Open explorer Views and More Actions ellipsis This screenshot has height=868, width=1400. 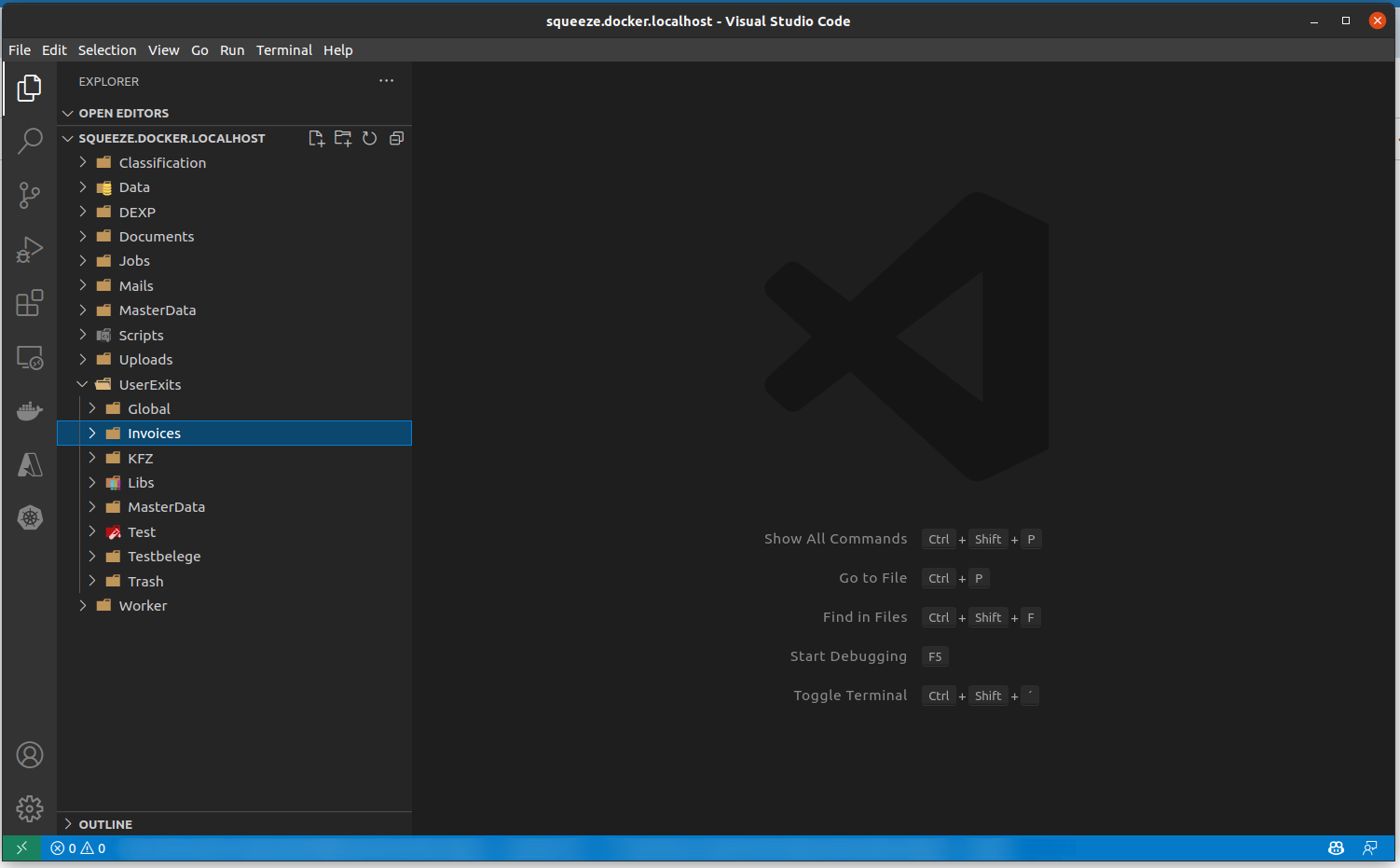tap(386, 81)
